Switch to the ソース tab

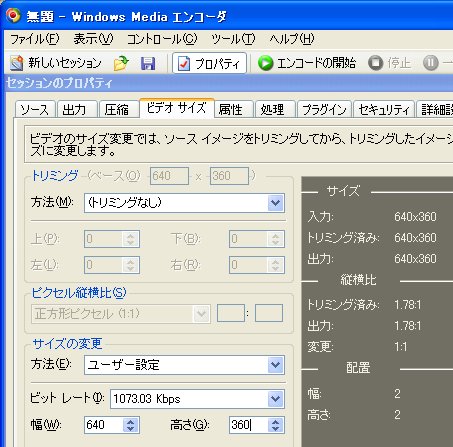[35, 109]
